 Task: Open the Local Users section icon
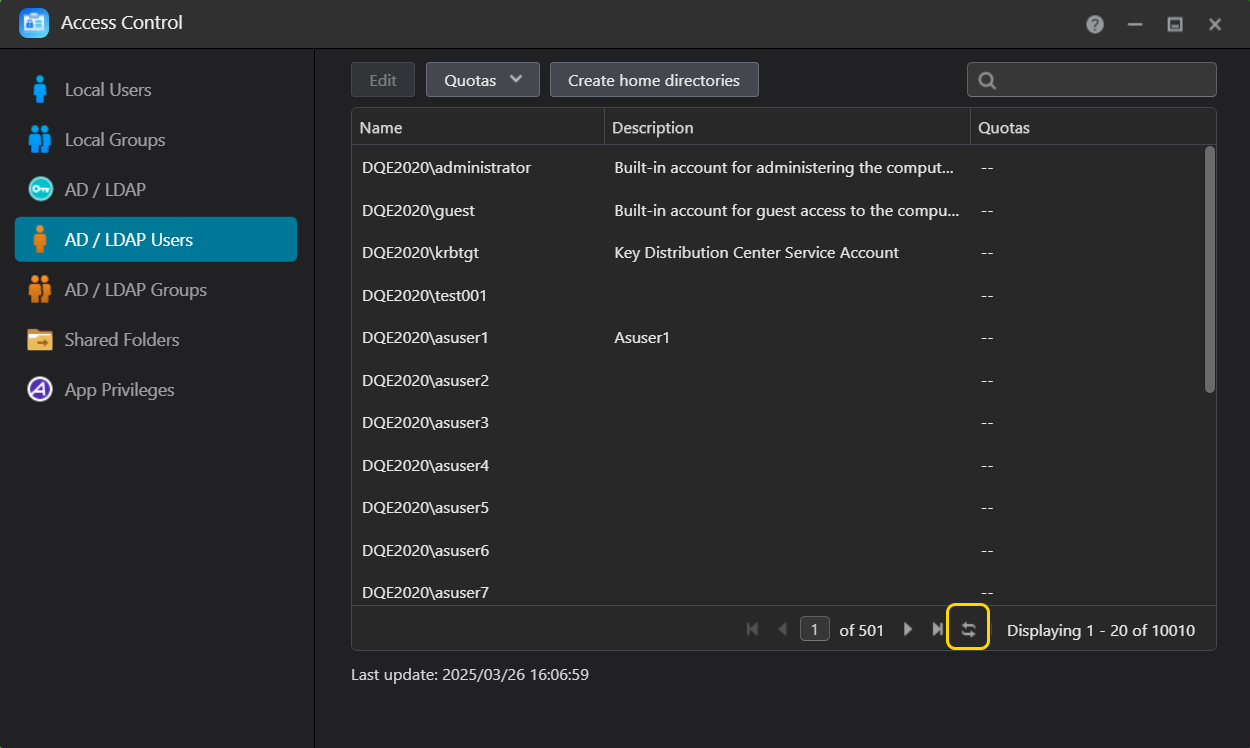[40, 90]
